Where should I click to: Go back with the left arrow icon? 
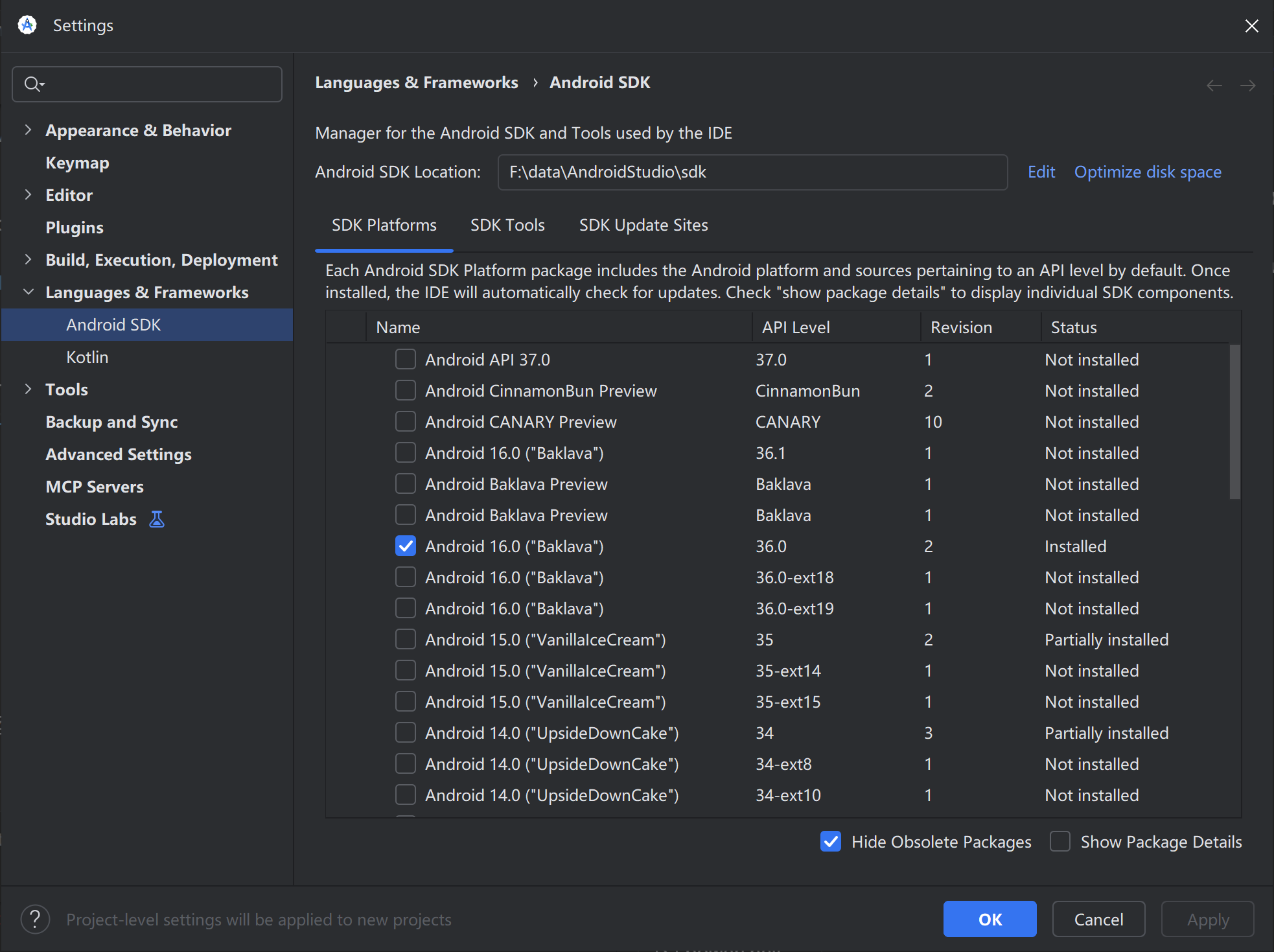[x=1214, y=86]
